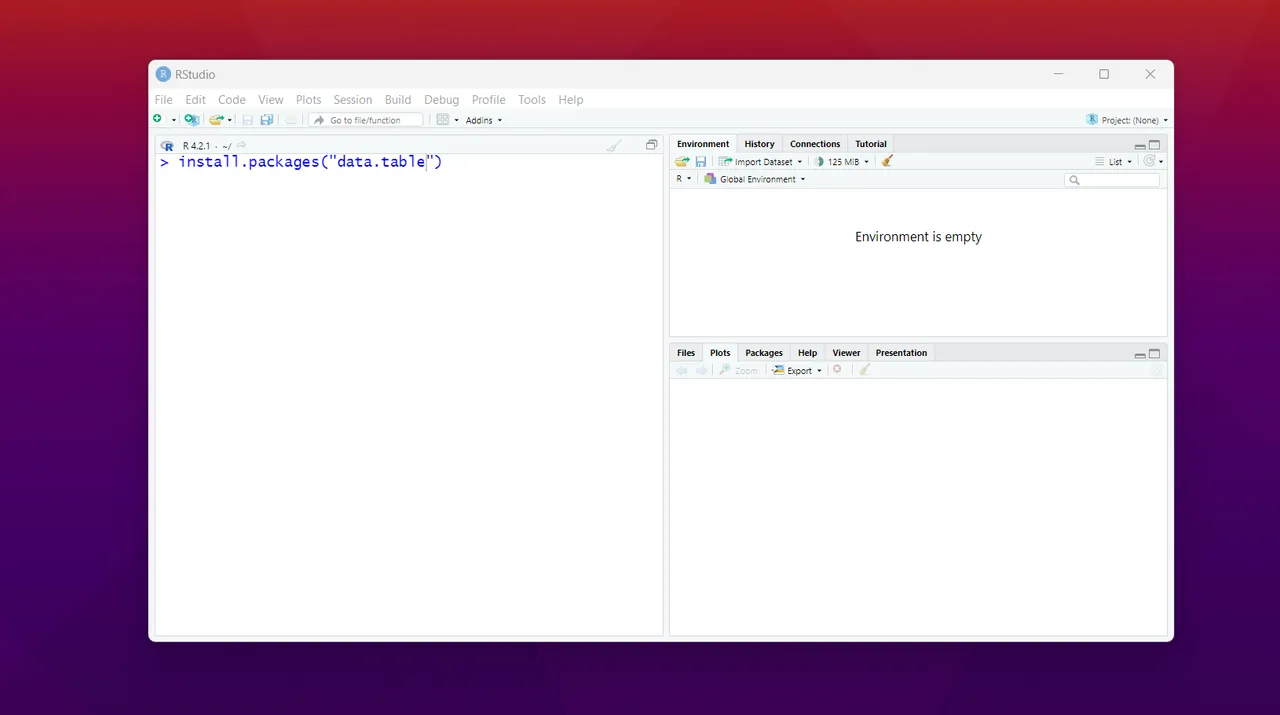1280x715 pixels.
Task: Open the Profile menu
Action: (489, 100)
